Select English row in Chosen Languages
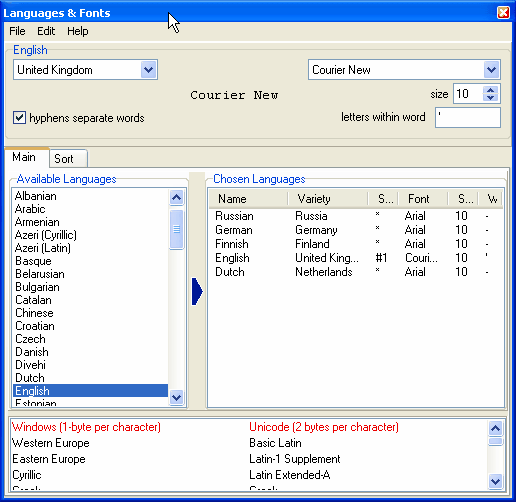This screenshot has height=502, width=516. coord(356,258)
